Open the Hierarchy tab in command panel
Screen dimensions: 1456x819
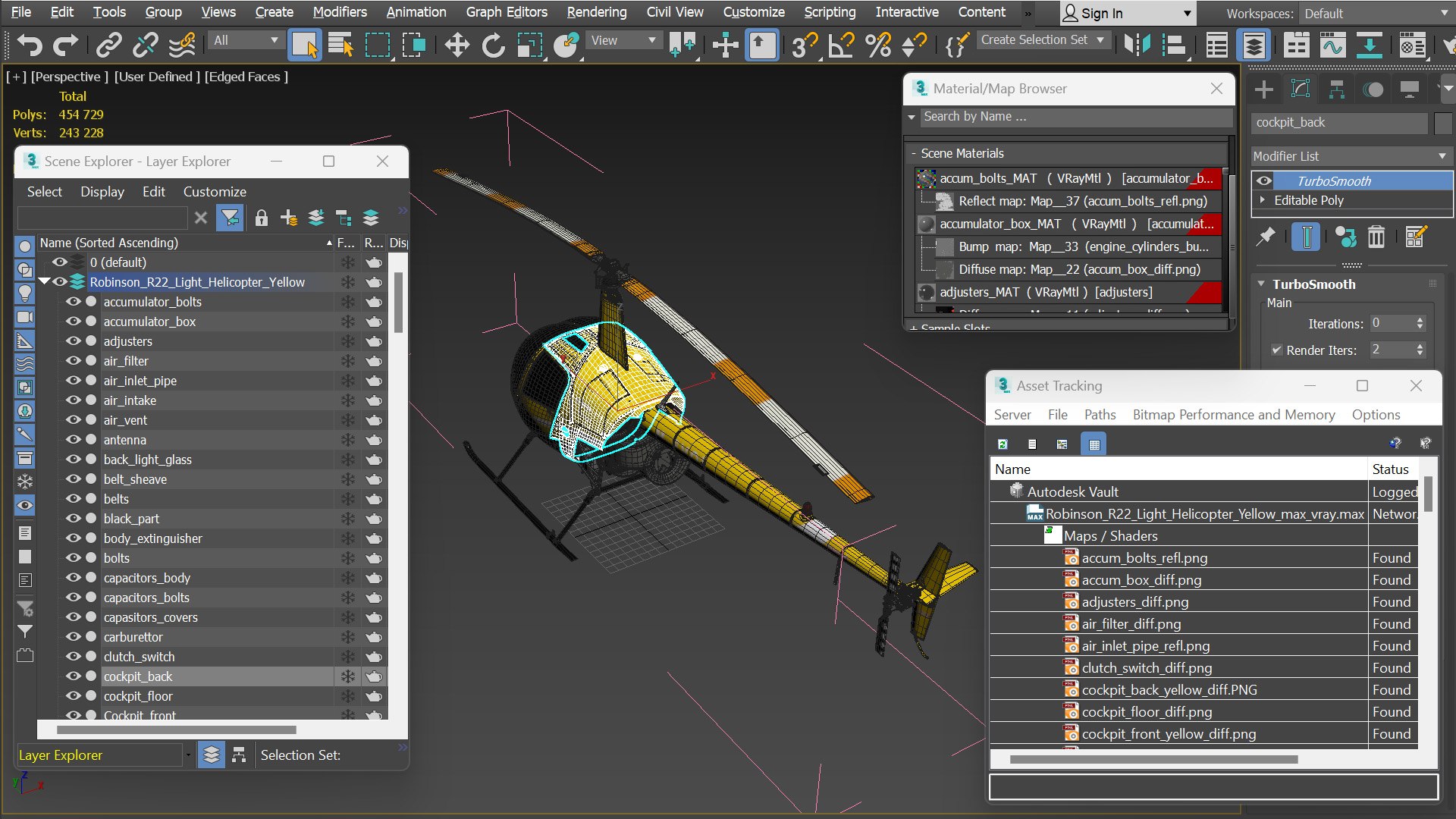tap(1337, 89)
